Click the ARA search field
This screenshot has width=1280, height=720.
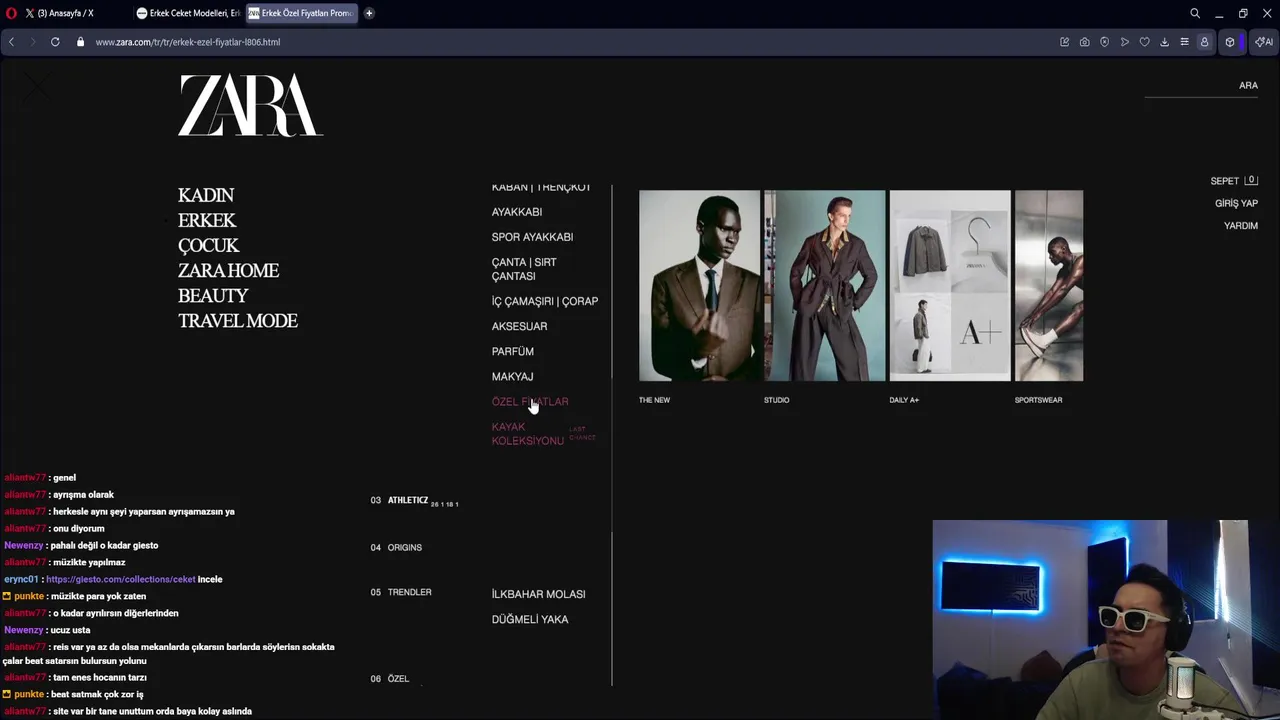click(x=1201, y=86)
